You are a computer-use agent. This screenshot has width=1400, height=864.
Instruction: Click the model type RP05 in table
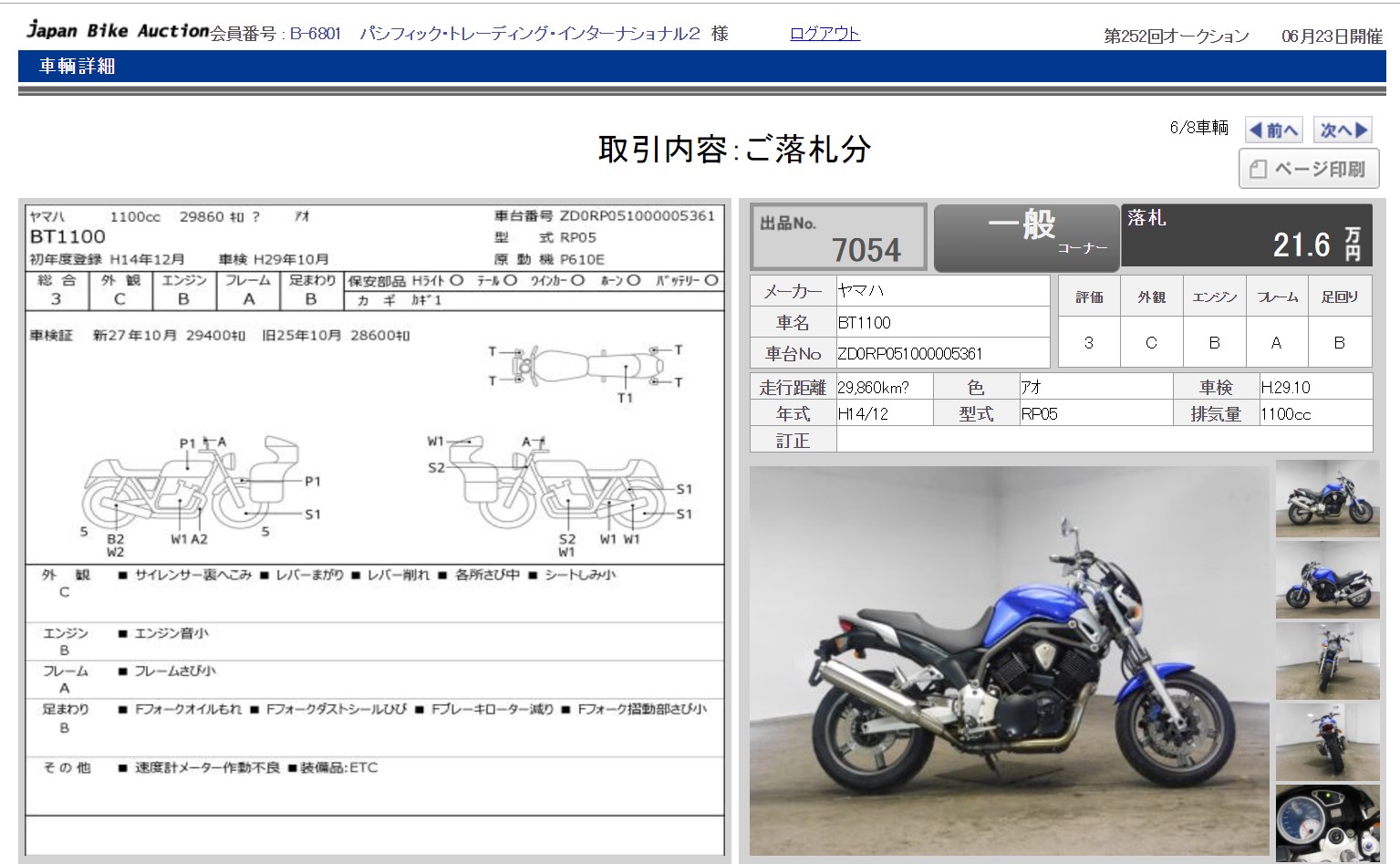pos(1040,413)
